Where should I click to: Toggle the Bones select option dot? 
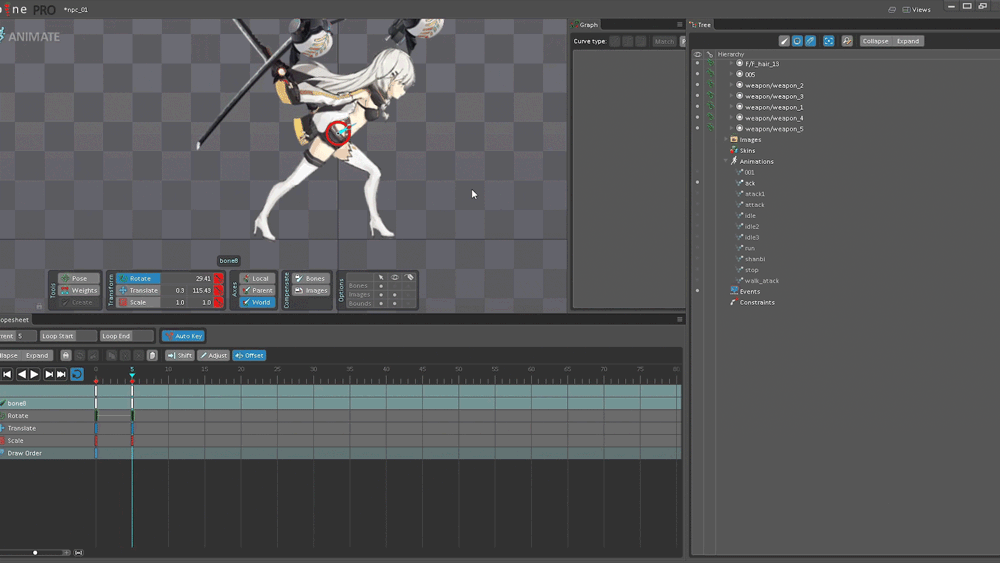[x=381, y=286]
